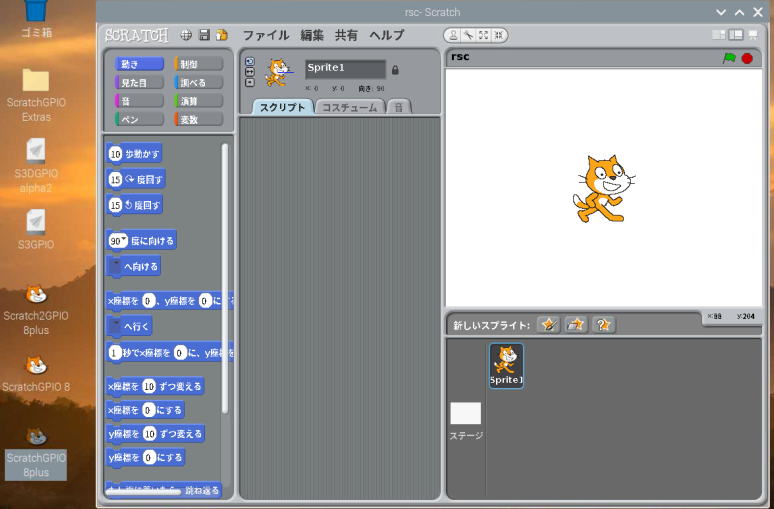The width and height of the screenshot is (774, 509).
Task: Switch to full stage view mode
Action: pos(736,35)
